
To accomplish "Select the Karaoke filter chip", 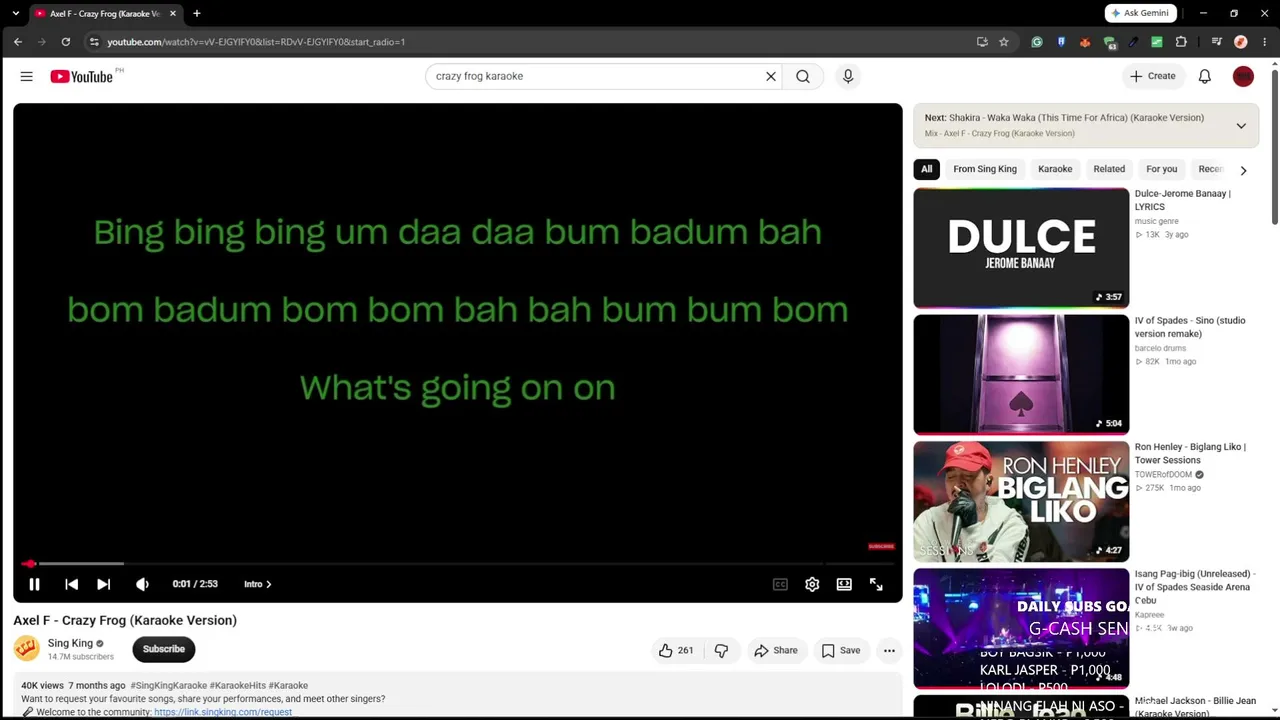I will (x=1055, y=169).
